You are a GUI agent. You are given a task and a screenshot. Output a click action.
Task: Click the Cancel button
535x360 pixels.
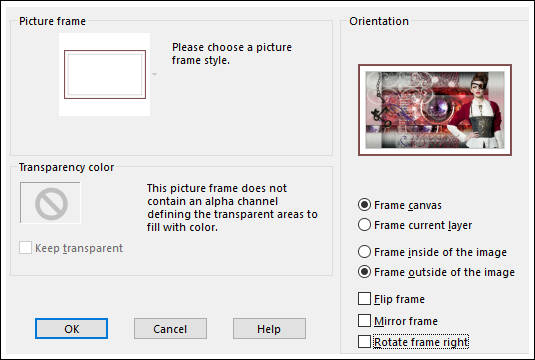(170, 329)
